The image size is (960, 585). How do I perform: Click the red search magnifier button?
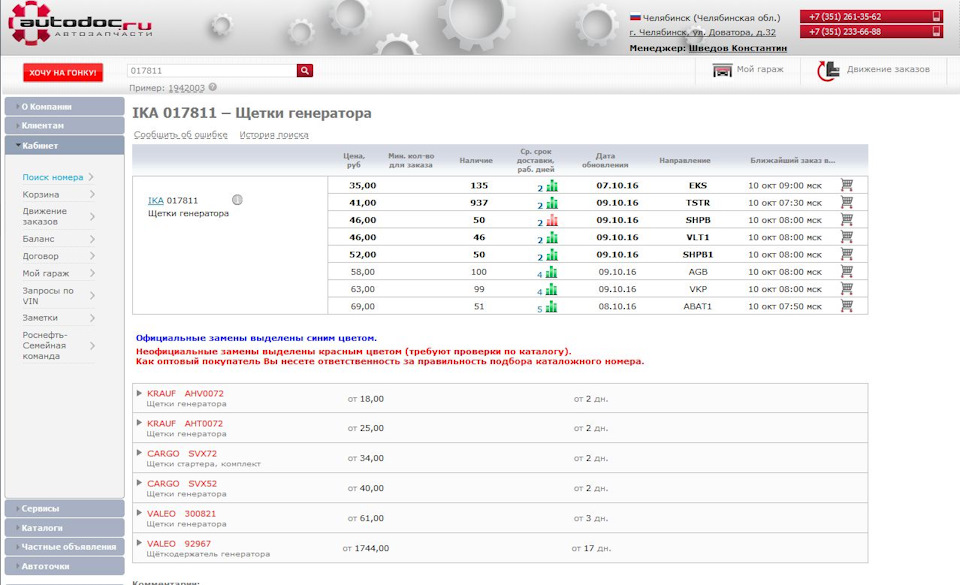tap(305, 71)
